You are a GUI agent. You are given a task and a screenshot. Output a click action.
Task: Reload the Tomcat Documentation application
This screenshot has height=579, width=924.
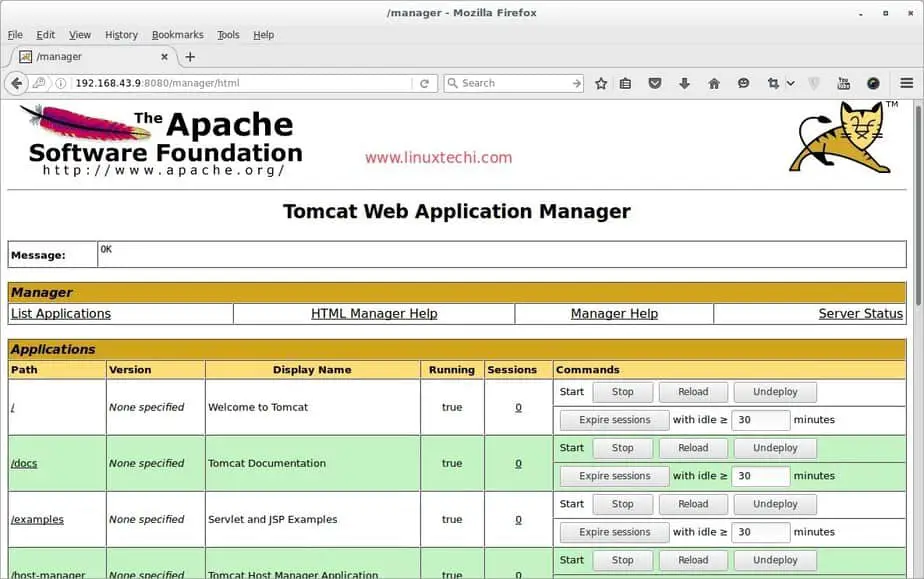(693, 448)
